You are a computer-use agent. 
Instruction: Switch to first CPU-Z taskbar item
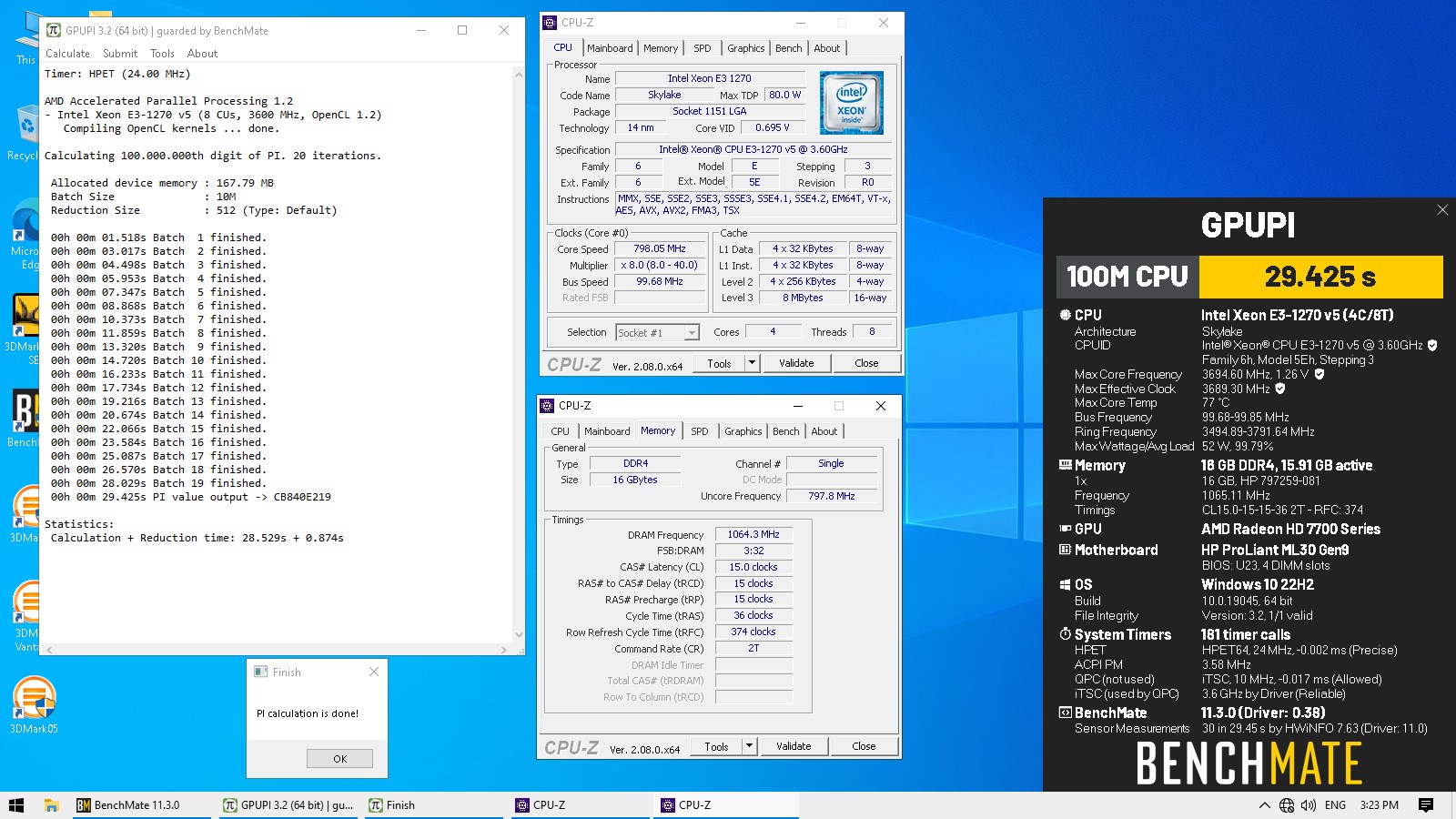pyautogui.click(x=580, y=805)
